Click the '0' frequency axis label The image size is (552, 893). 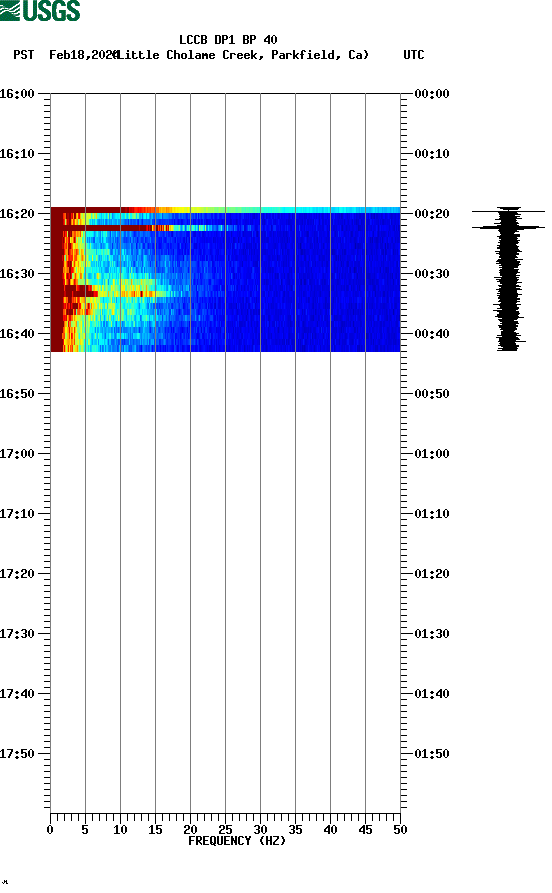point(50,830)
